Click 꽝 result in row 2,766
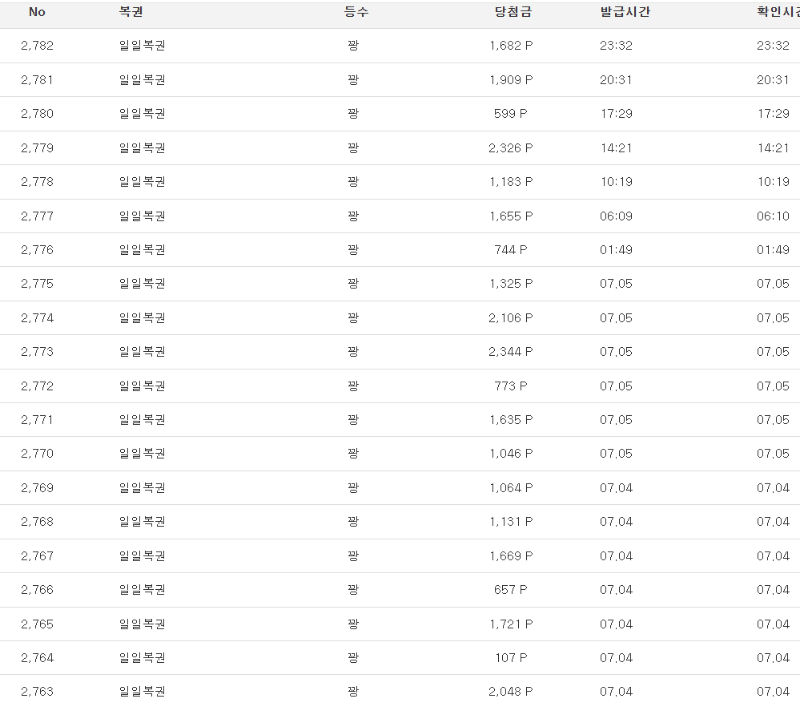This screenshot has height=727, width=800. click(x=353, y=590)
